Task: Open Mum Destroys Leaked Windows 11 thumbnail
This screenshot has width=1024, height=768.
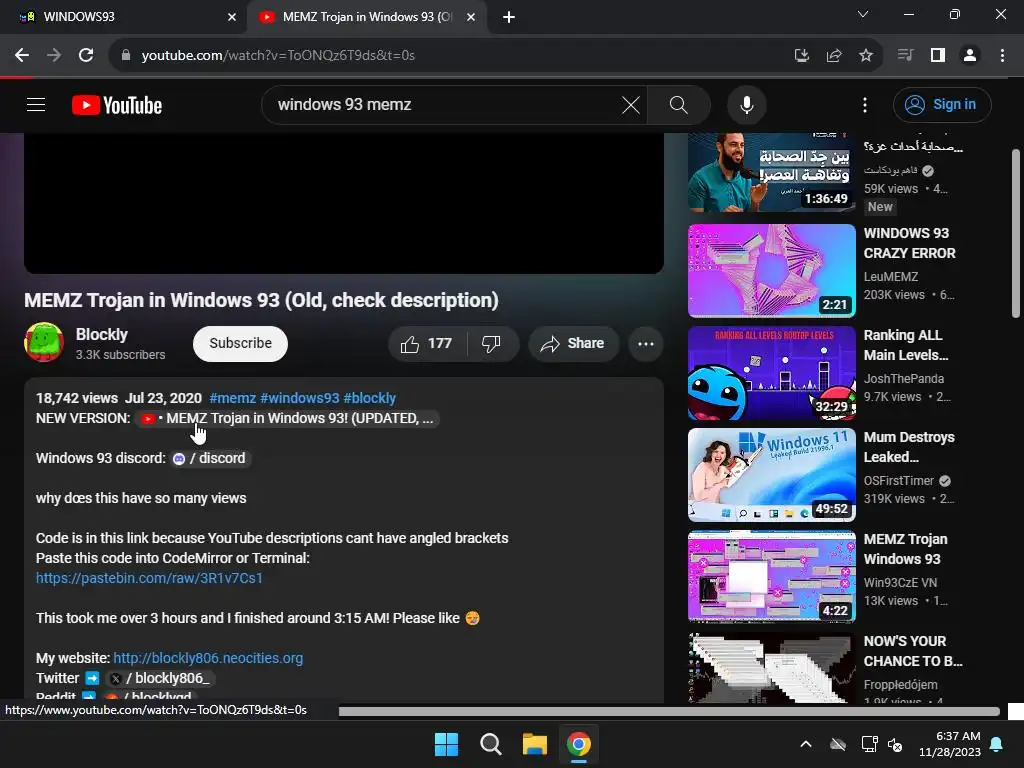Action: (x=772, y=475)
